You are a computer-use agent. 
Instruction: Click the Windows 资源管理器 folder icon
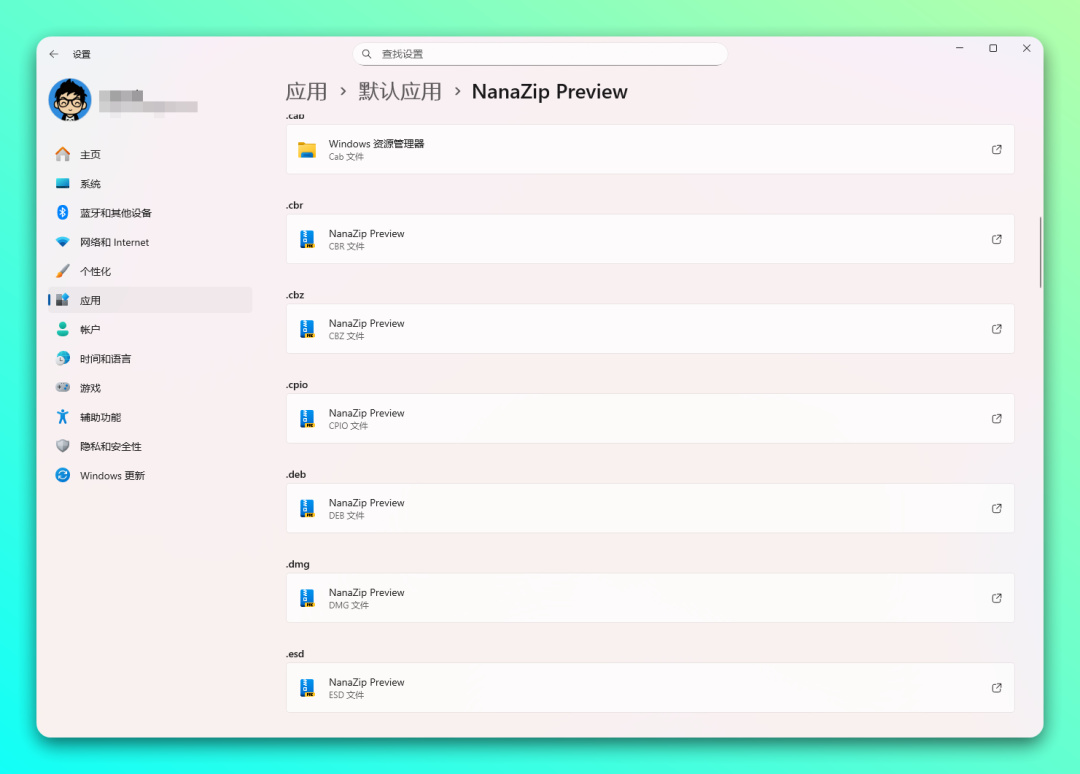click(x=307, y=149)
